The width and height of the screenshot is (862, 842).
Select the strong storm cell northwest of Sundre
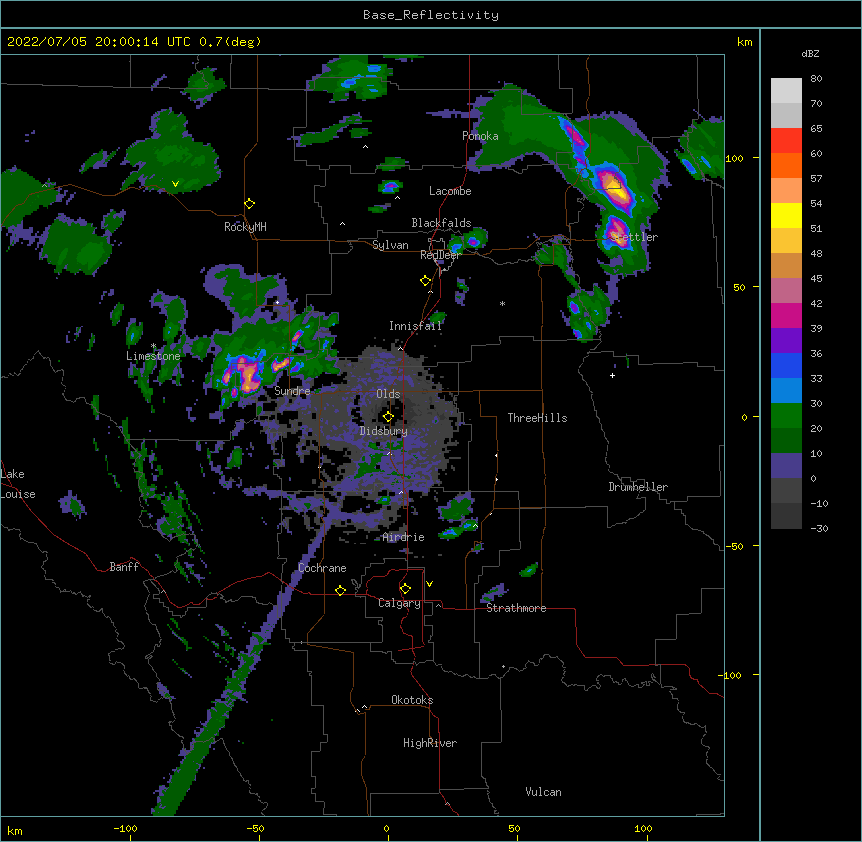246,374
